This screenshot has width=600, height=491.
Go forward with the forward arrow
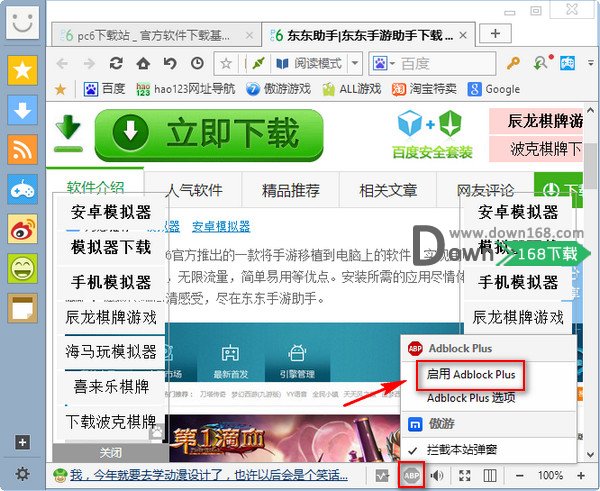click(89, 64)
